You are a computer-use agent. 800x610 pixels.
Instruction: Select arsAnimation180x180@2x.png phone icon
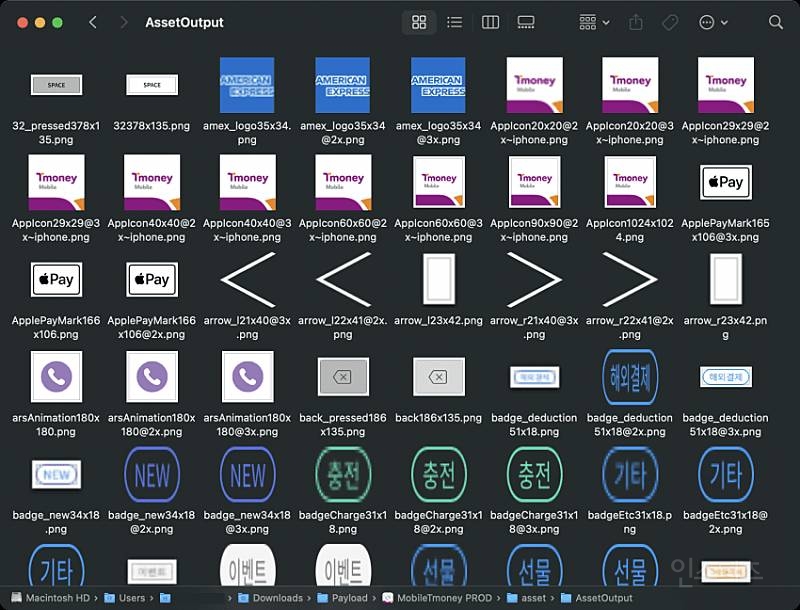click(152, 376)
